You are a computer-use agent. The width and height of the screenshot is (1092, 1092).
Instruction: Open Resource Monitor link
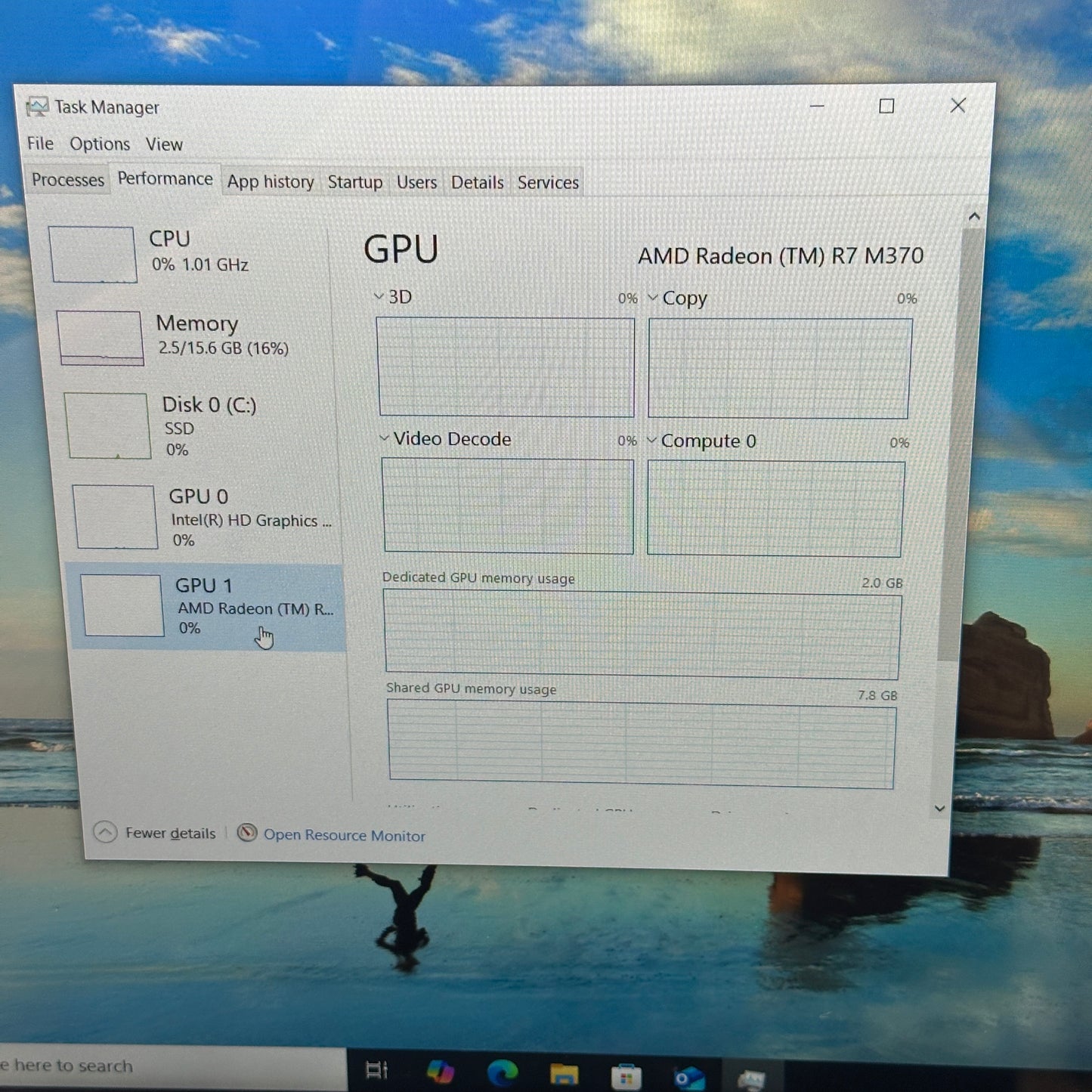click(344, 835)
